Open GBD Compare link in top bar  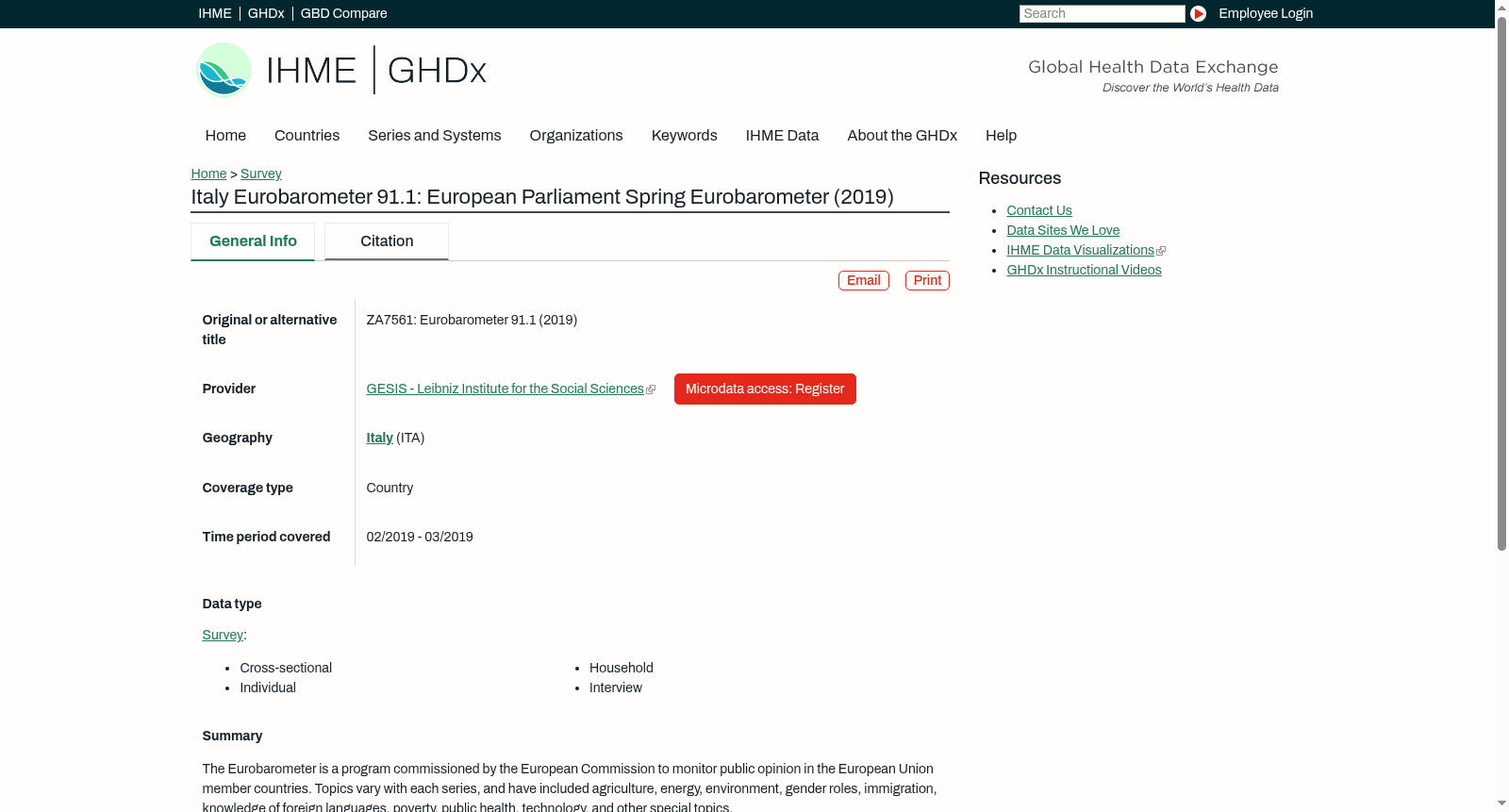[343, 13]
